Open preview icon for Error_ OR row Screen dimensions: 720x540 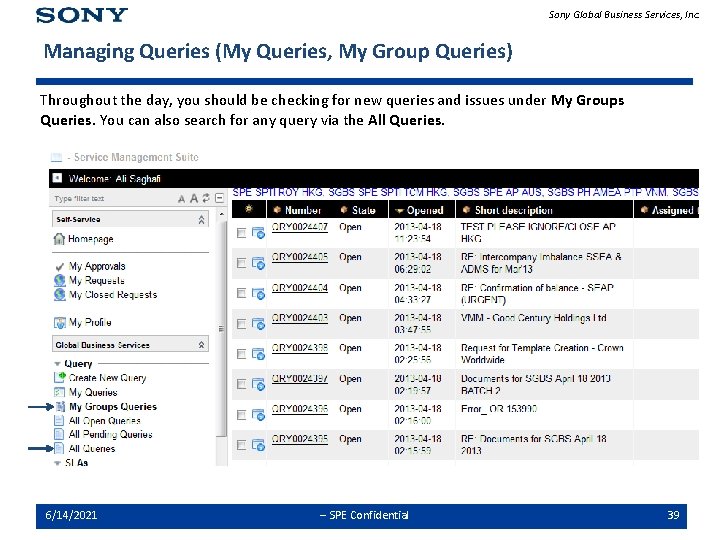coord(258,415)
